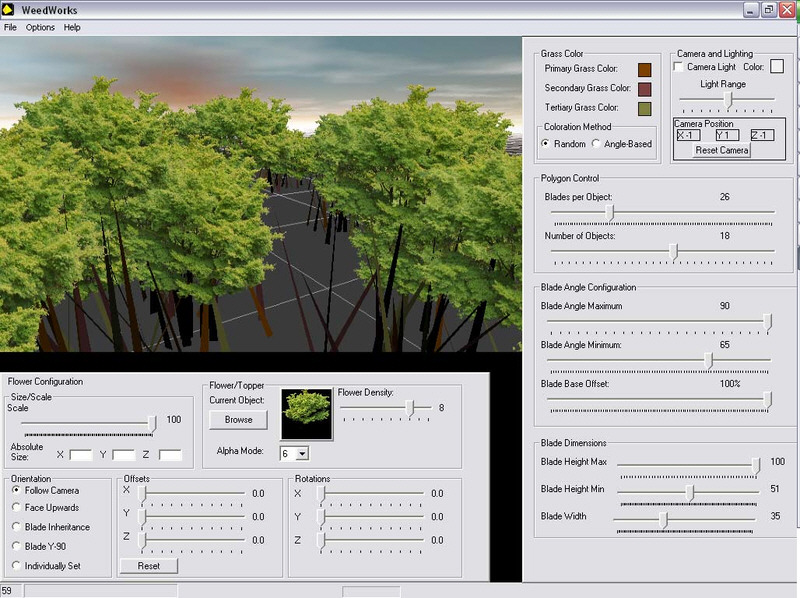The image size is (800, 598).
Task: Choose Angle-Based coloration method
Action: point(597,144)
